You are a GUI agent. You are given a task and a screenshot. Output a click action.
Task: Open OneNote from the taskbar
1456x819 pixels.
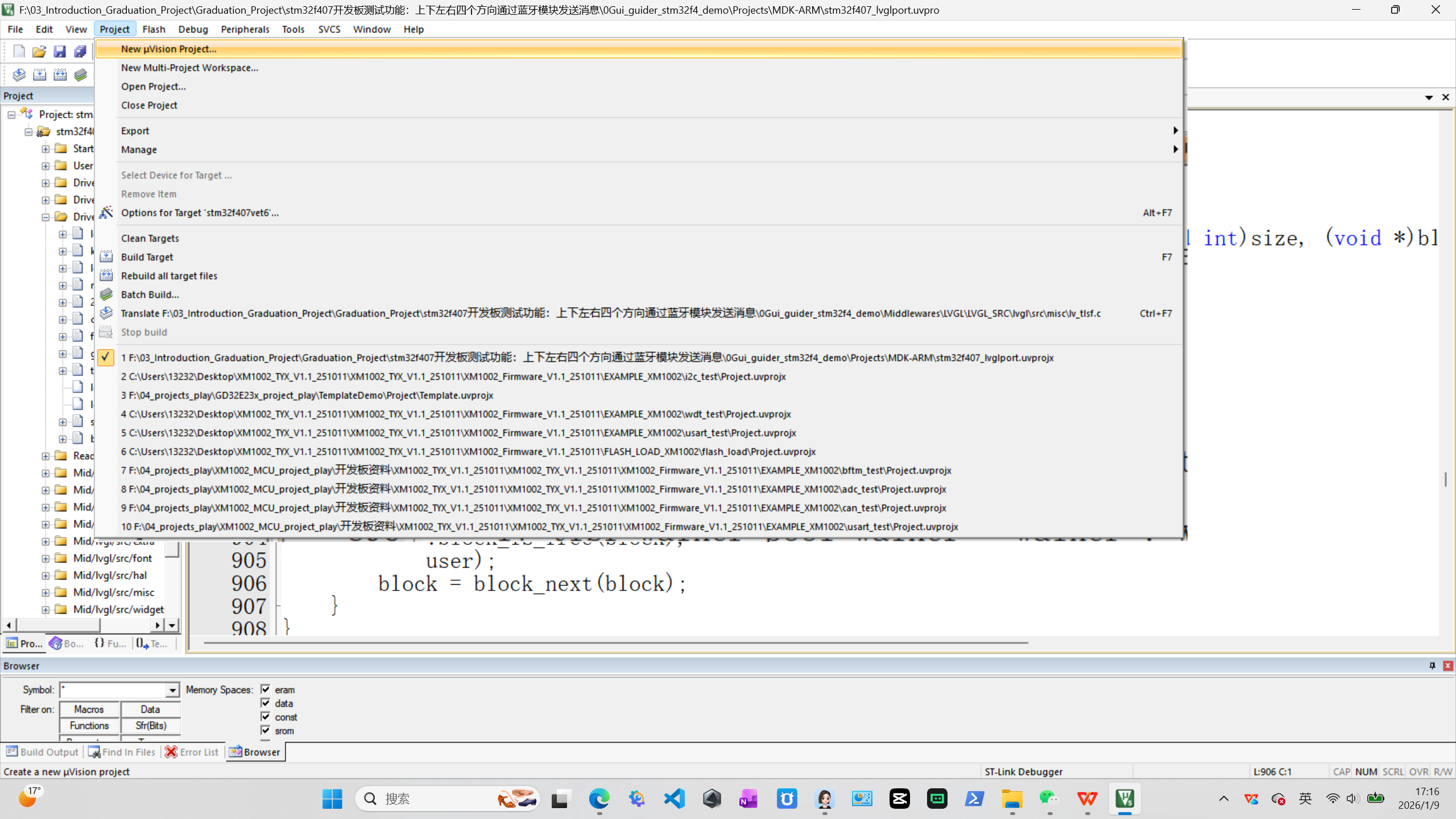point(749,799)
